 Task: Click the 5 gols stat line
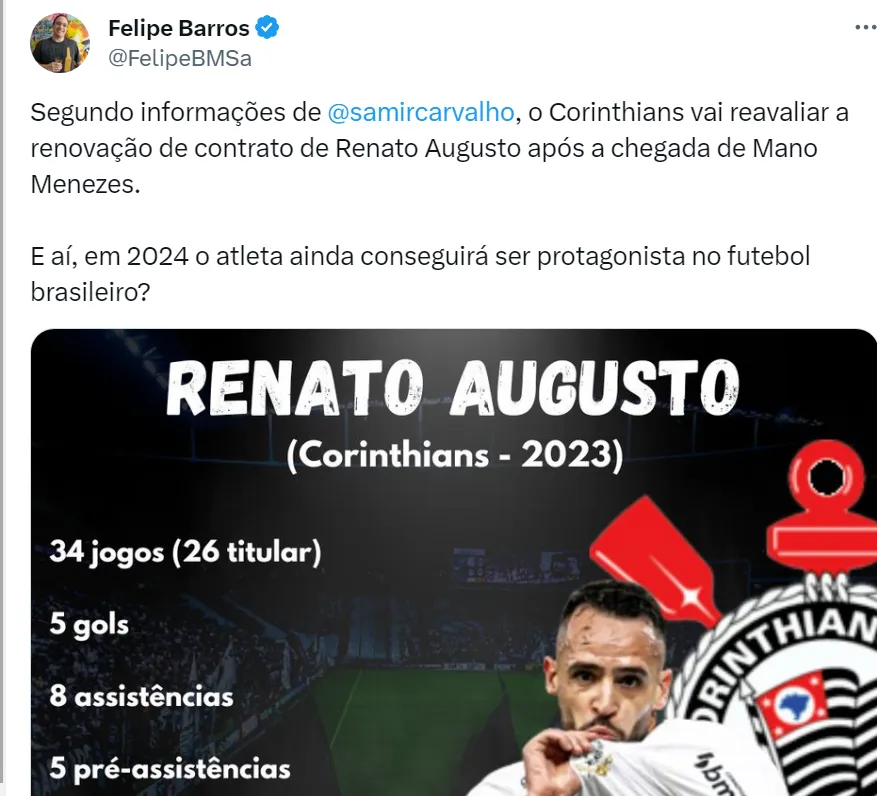click(89, 624)
